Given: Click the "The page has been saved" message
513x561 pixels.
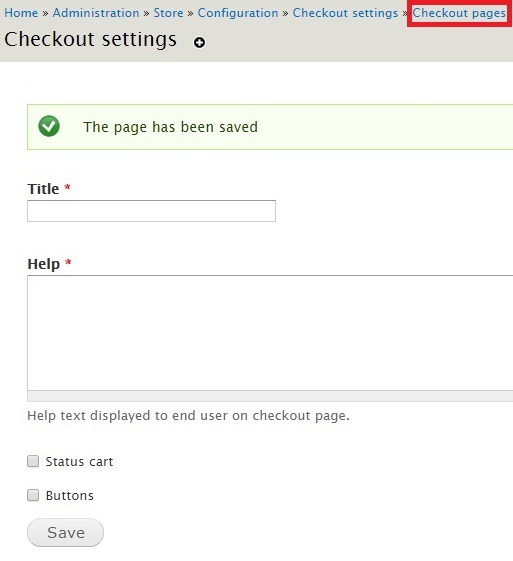Looking at the screenshot, I should click(170, 127).
